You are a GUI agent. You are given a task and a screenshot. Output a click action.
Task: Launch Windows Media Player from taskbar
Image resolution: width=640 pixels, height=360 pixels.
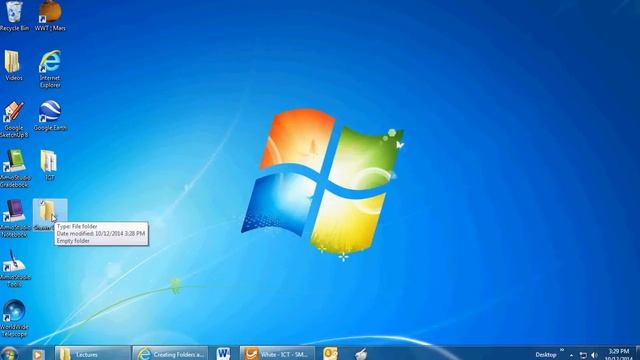[x=38, y=354]
